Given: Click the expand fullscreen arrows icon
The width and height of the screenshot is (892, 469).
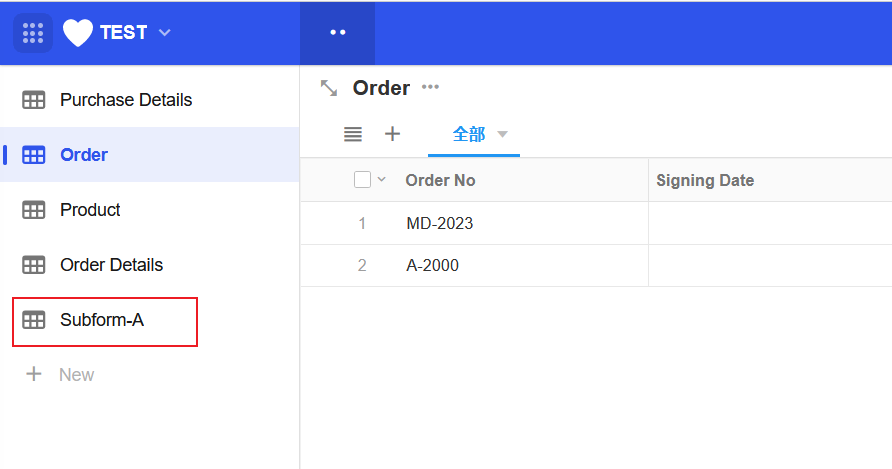Looking at the screenshot, I should click(x=329, y=88).
